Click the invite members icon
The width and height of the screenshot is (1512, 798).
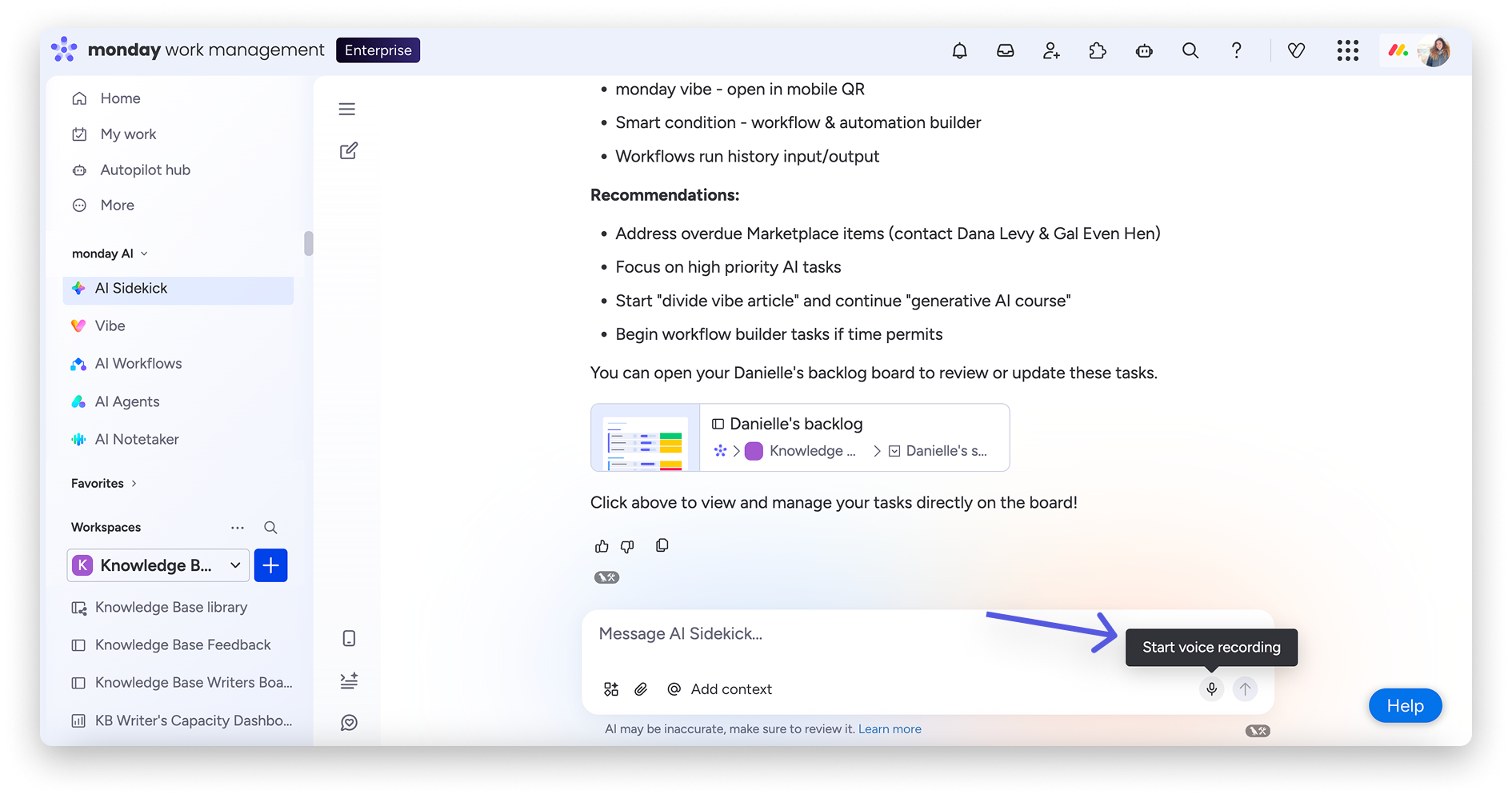tap(1051, 51)
